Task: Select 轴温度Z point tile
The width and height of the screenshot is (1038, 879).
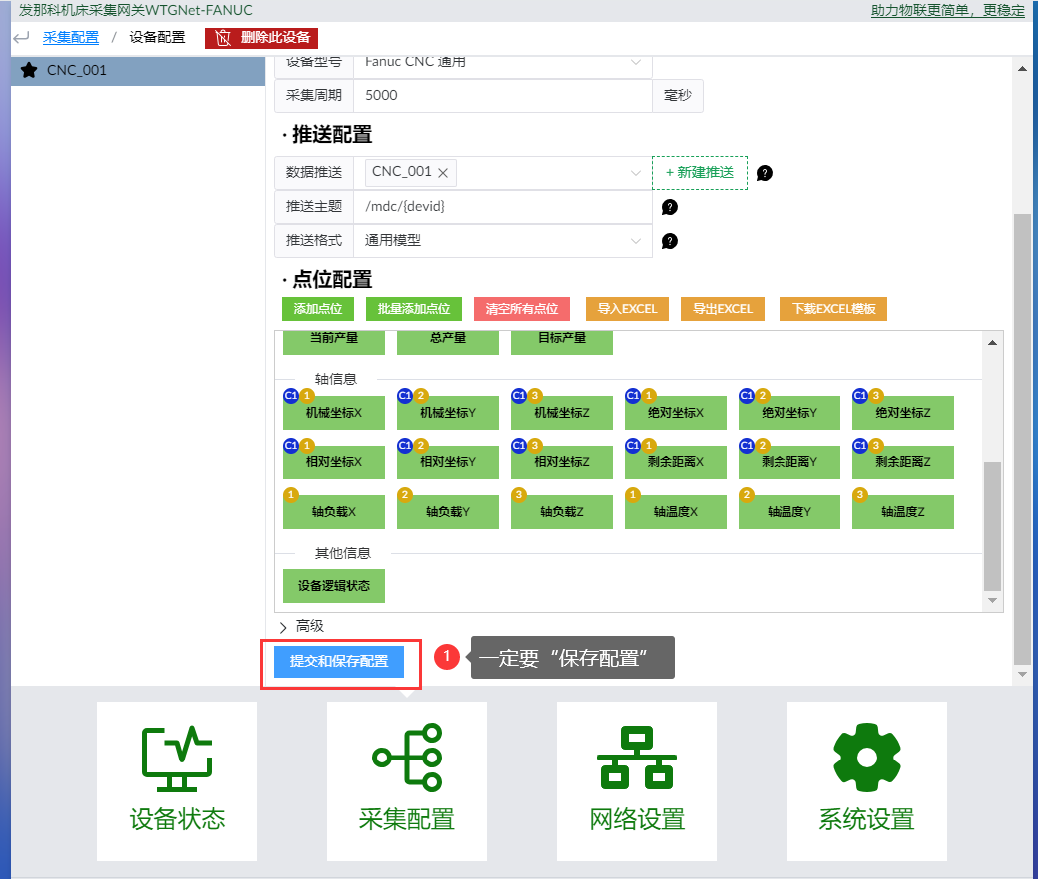Action: coord(903,512)
